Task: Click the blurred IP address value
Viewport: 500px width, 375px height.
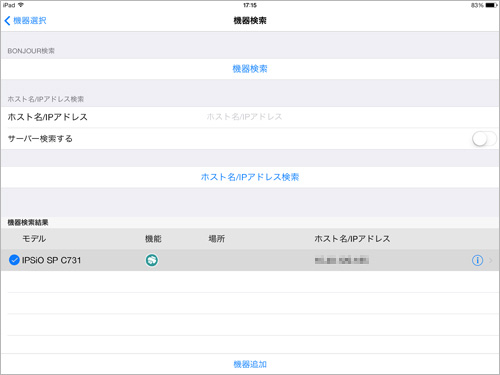Action: click(342, 260)
